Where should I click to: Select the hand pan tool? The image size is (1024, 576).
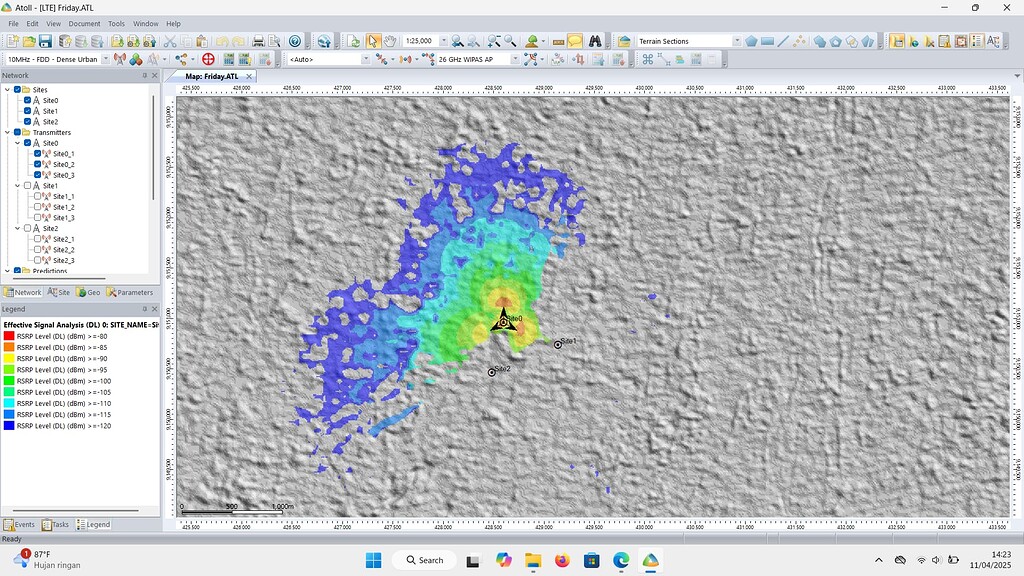pos(389,41)
